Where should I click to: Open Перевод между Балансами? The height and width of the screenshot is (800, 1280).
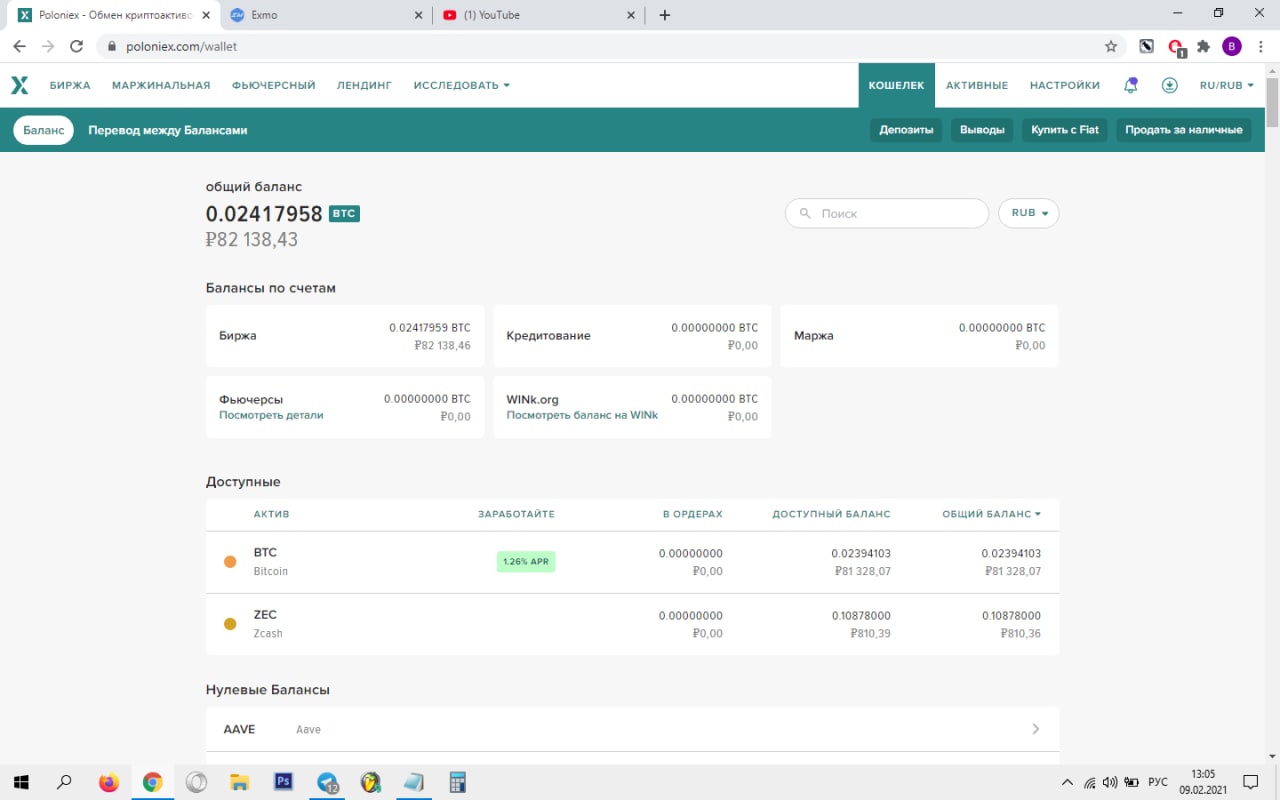click(x=168, y=130)
